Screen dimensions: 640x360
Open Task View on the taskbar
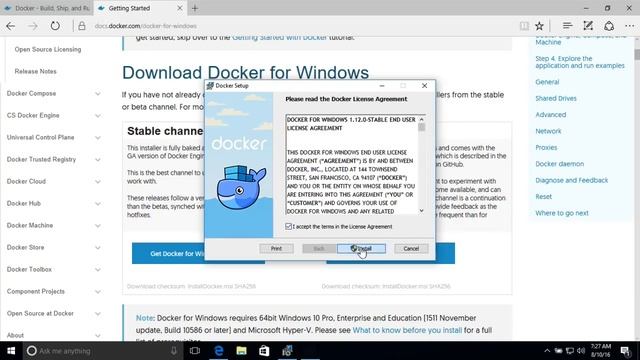pos(195,351)
